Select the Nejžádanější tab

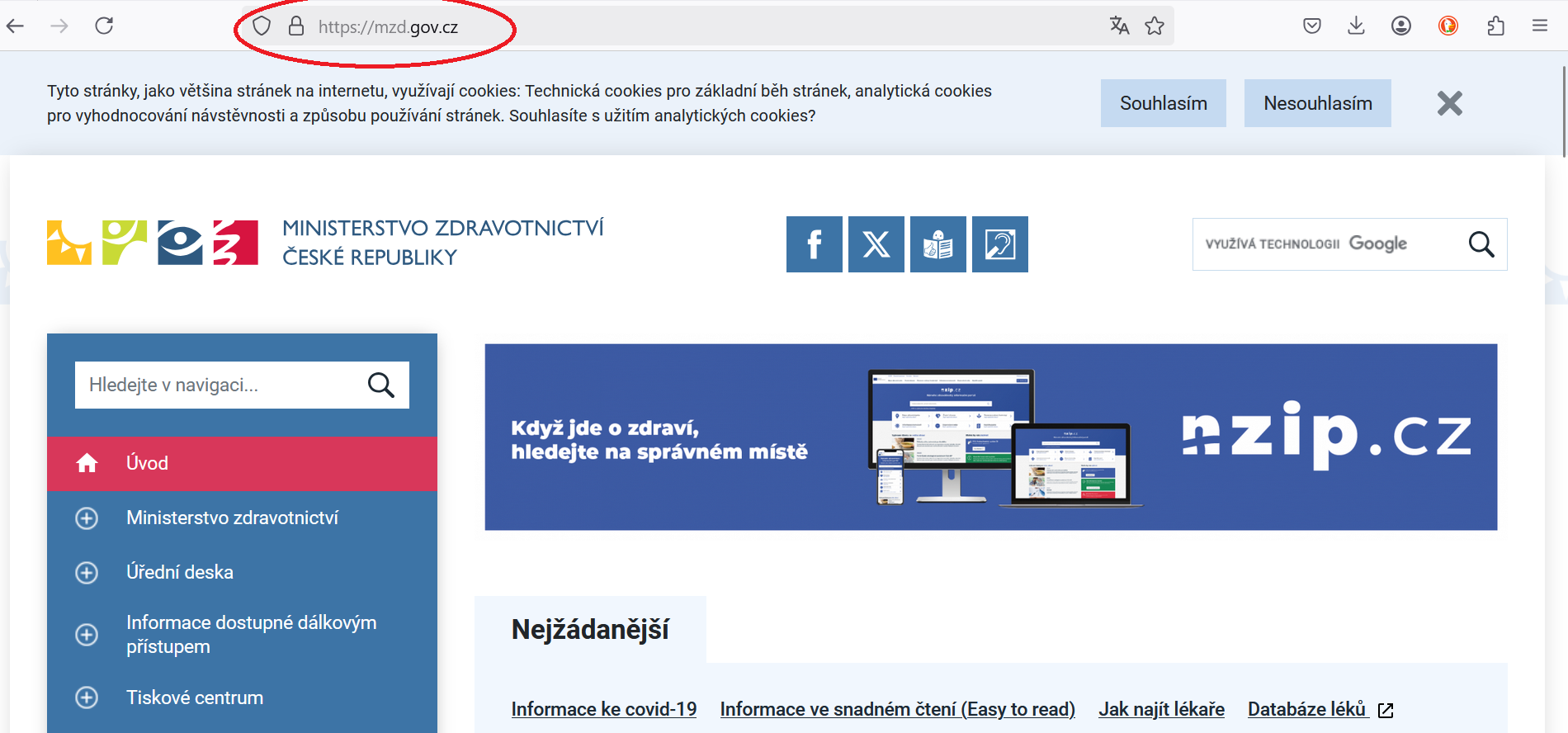590,630
